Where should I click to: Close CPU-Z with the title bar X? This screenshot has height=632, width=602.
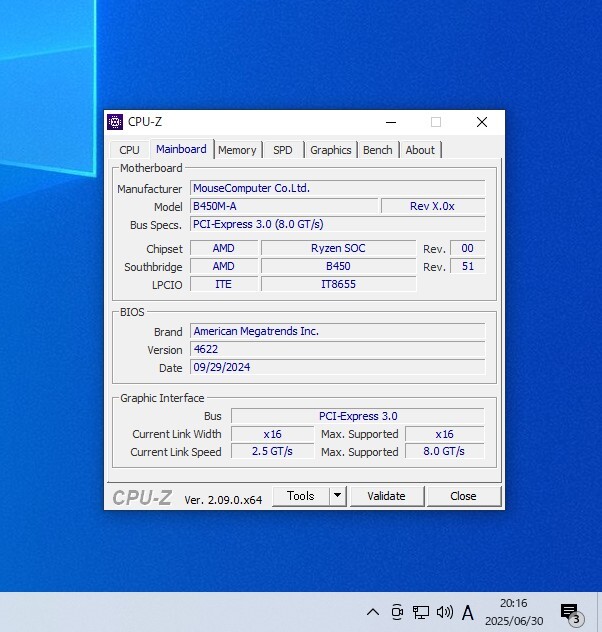[x=482, y=122]
